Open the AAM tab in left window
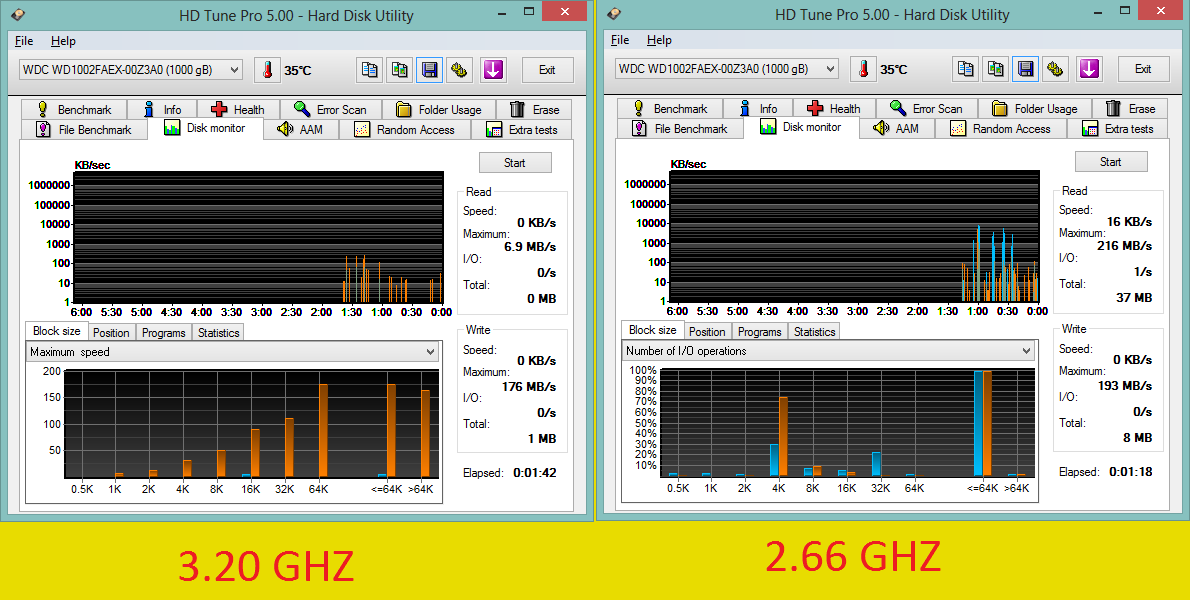The image size is (1190, 600). [x=301, y=130]
